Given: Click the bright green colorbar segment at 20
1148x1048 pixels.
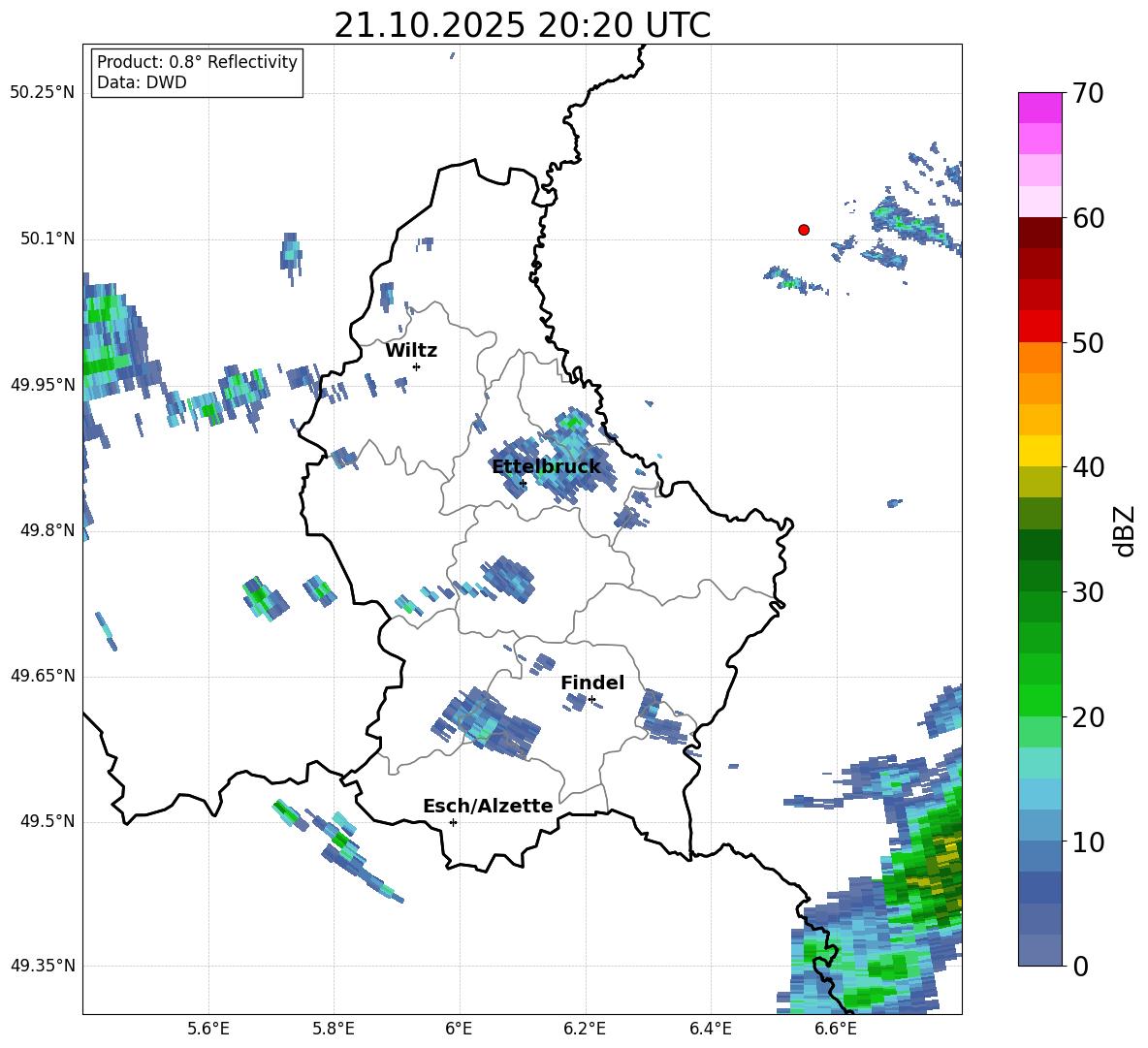Looking at the screenshot, I should coord(1039,700).
